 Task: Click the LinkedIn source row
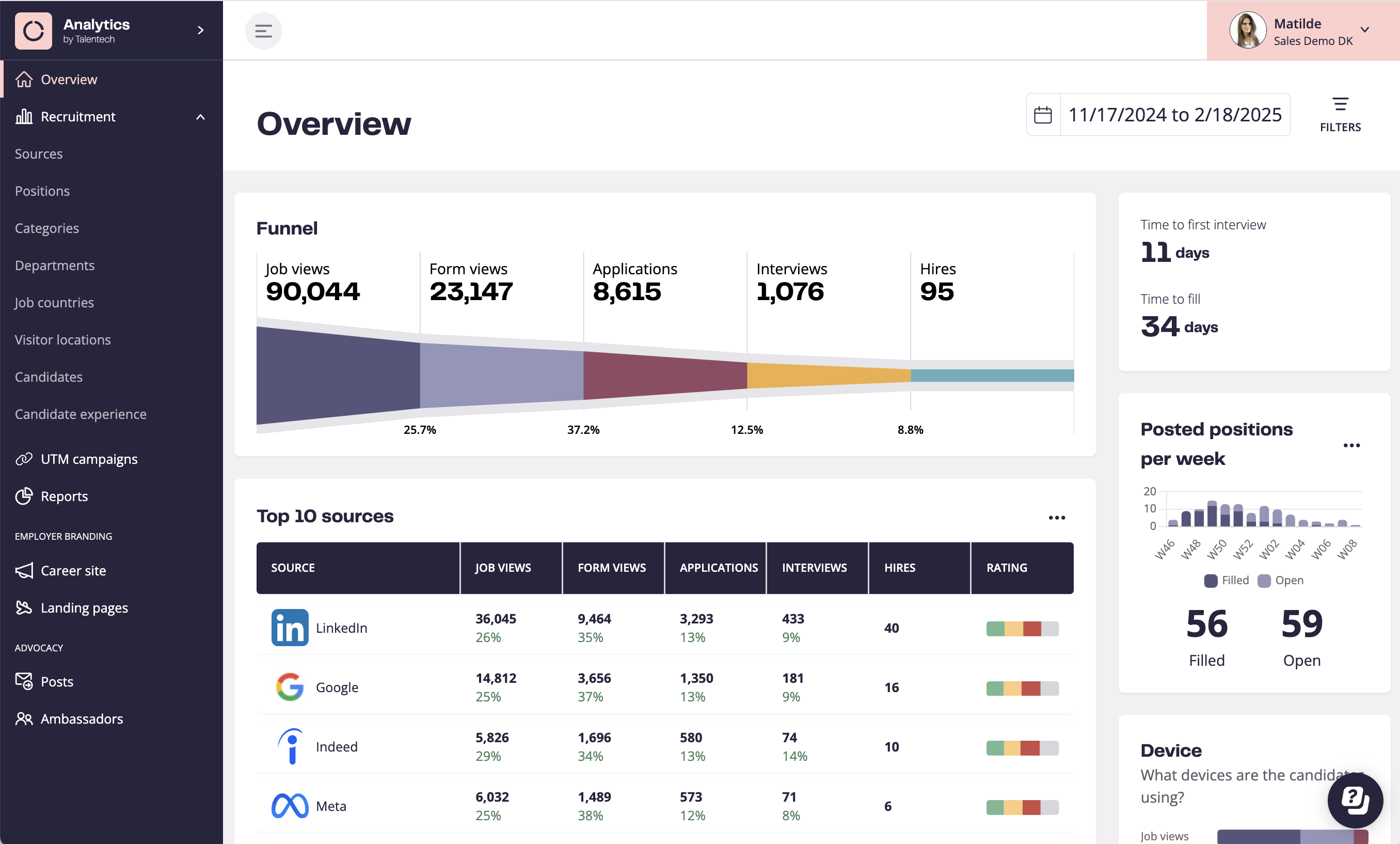click(x=341, y=628)
